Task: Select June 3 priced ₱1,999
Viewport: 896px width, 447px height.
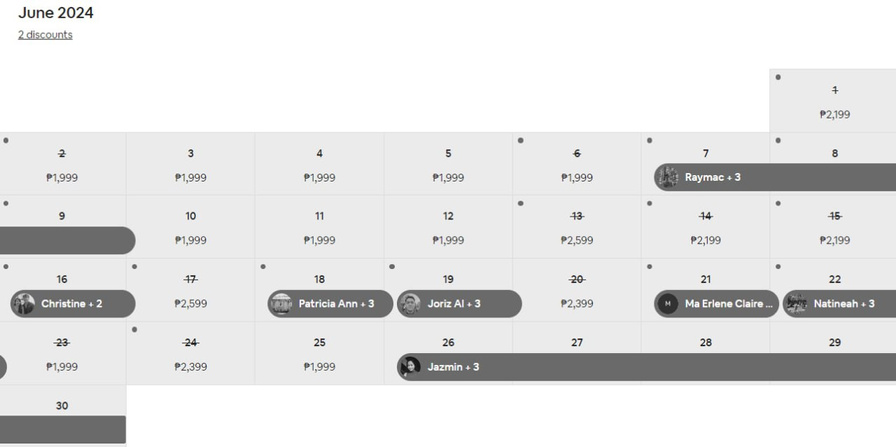Action: tap(190, 164)
